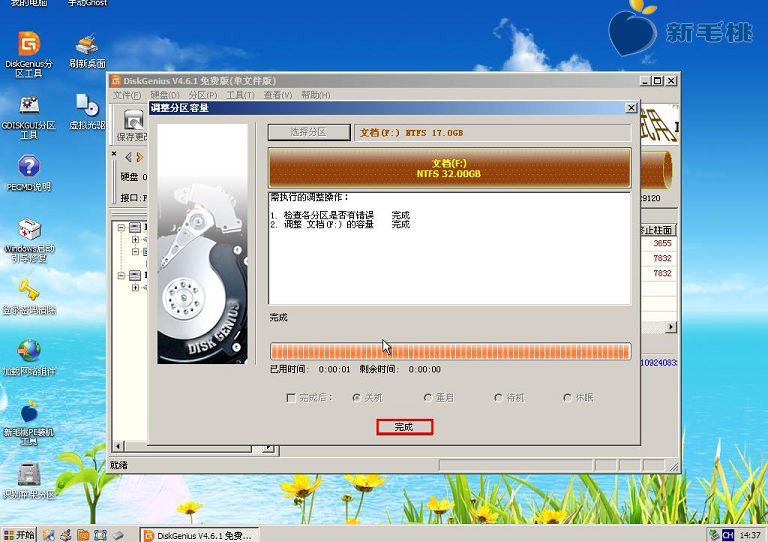Expand the plus node under the first disk
The height and width of the screenshot is (542, 768).
[x=136, y=240]
